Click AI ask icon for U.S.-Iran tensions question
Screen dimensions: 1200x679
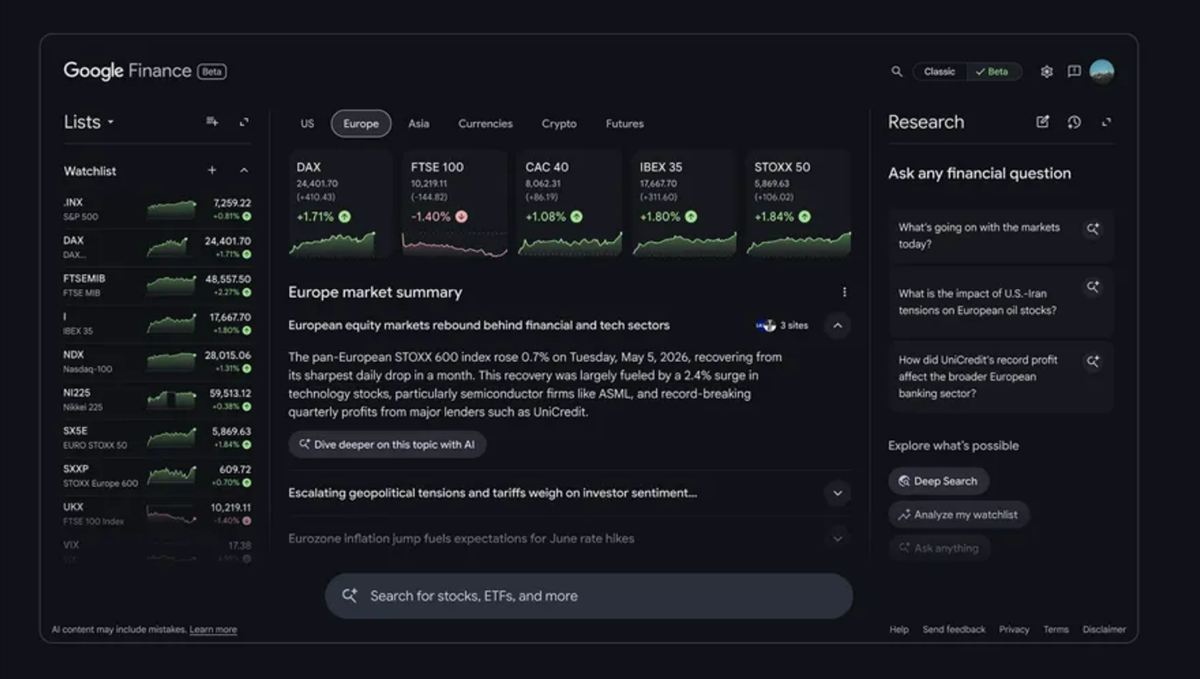(1093, 287)
